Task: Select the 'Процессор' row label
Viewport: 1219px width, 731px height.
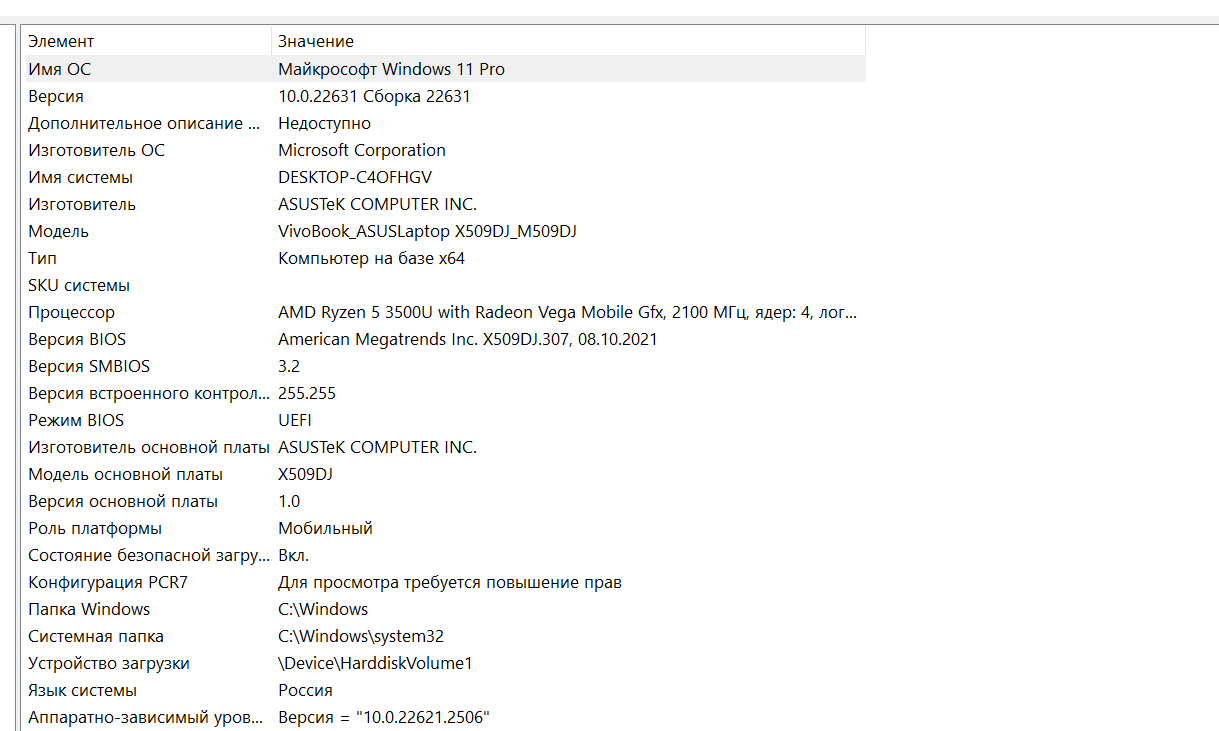Action: click(x=71, y=312)
